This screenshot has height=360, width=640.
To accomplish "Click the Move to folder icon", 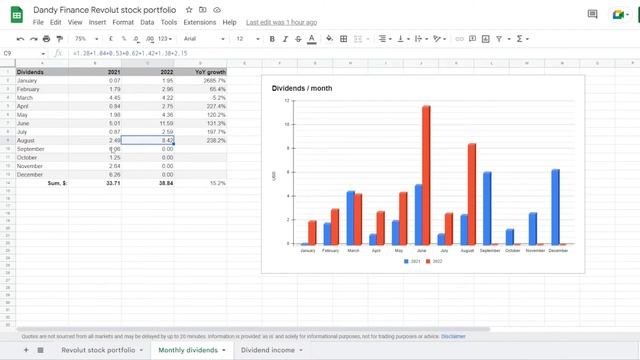I will [202, 10].
